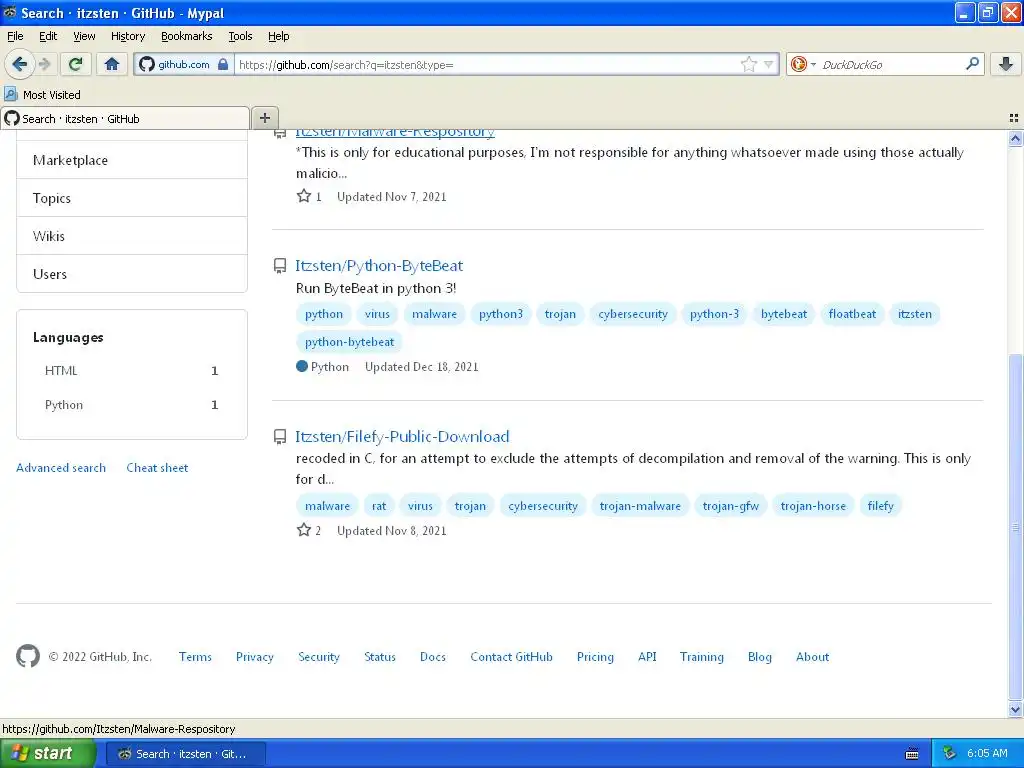Open the Itzsten/Malware-Respository repository link
Screen dimensions: 1024x768
[x=395, y=133]
